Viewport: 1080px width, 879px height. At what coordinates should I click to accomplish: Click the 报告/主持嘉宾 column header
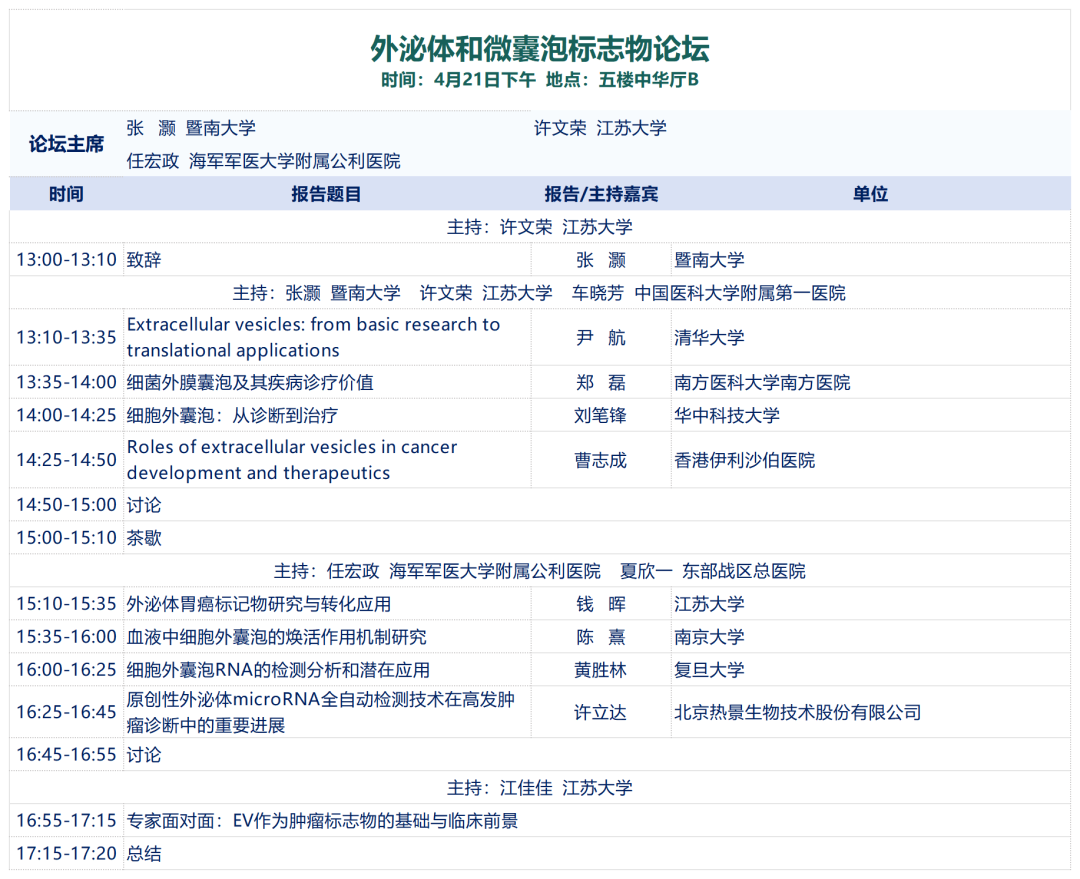click(x=601, y=194)
